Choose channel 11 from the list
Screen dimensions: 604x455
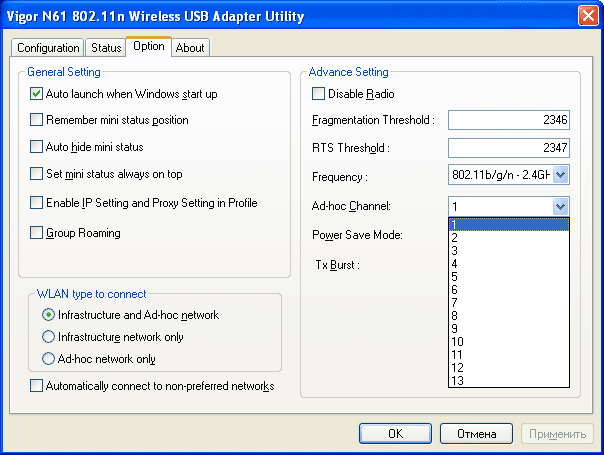point(509,355)
